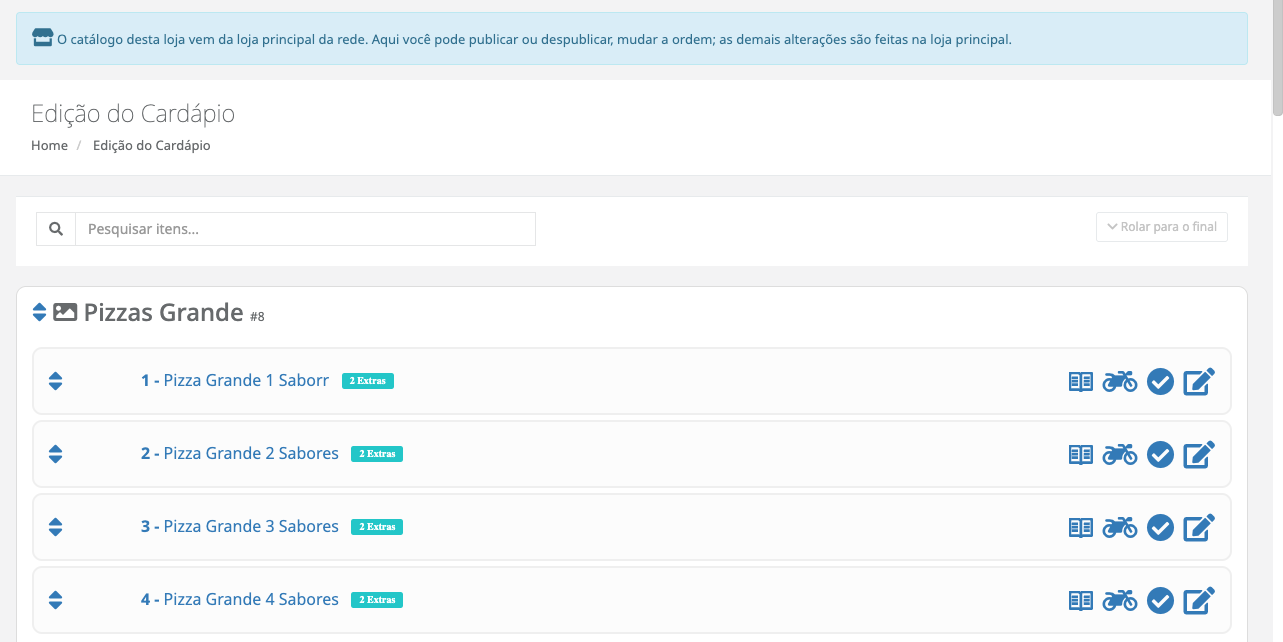Toggle the published checkmark for Pizza Grande 1 Saborr
The height and width of the screenshot is (642, 1283).
click(1160, 381)
